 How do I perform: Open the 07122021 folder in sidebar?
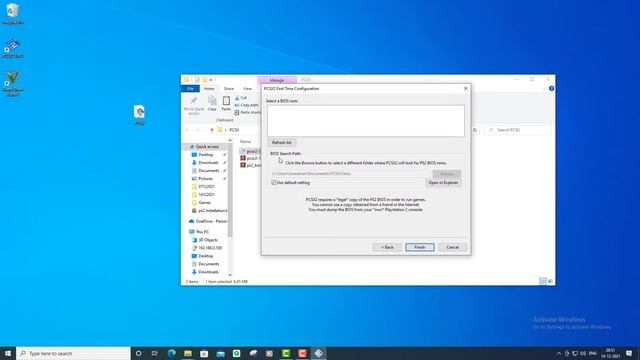tap(207, 187)
